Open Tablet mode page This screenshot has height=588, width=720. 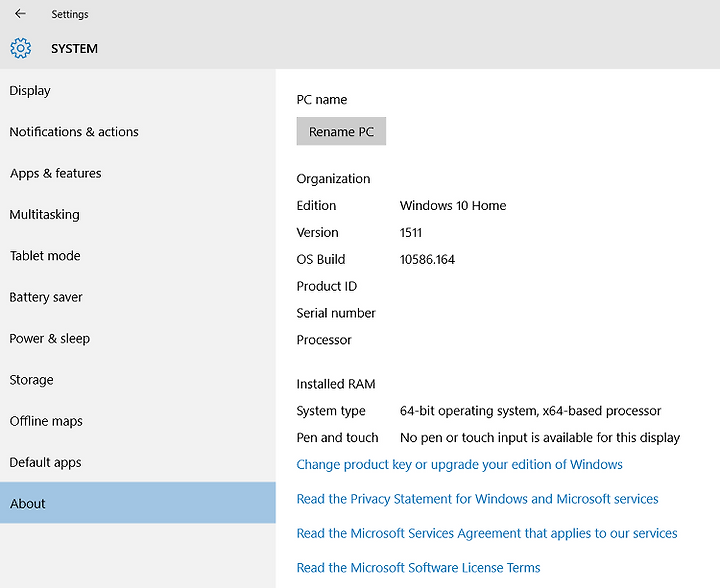tap(138, 256)
